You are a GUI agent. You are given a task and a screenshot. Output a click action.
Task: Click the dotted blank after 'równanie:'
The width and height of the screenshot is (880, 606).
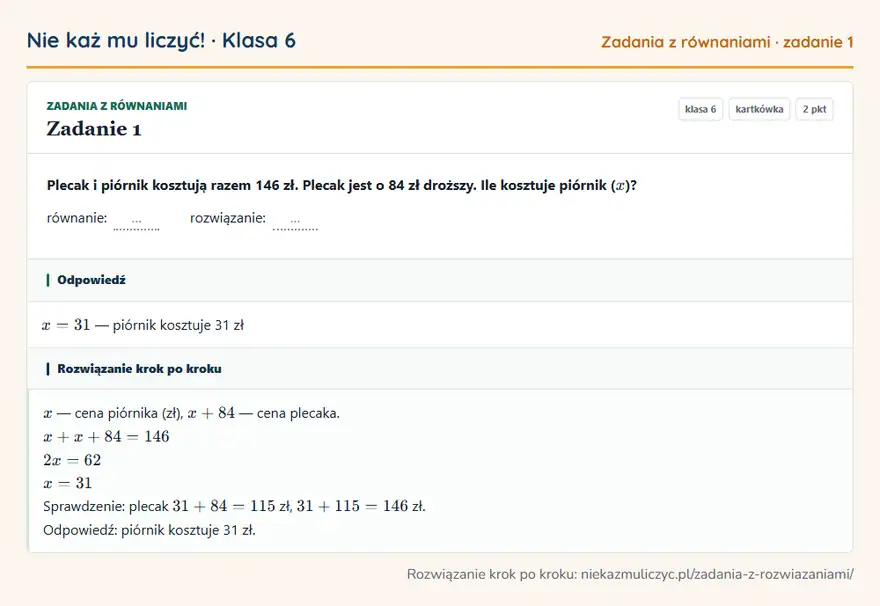click(x=136, y=221)
